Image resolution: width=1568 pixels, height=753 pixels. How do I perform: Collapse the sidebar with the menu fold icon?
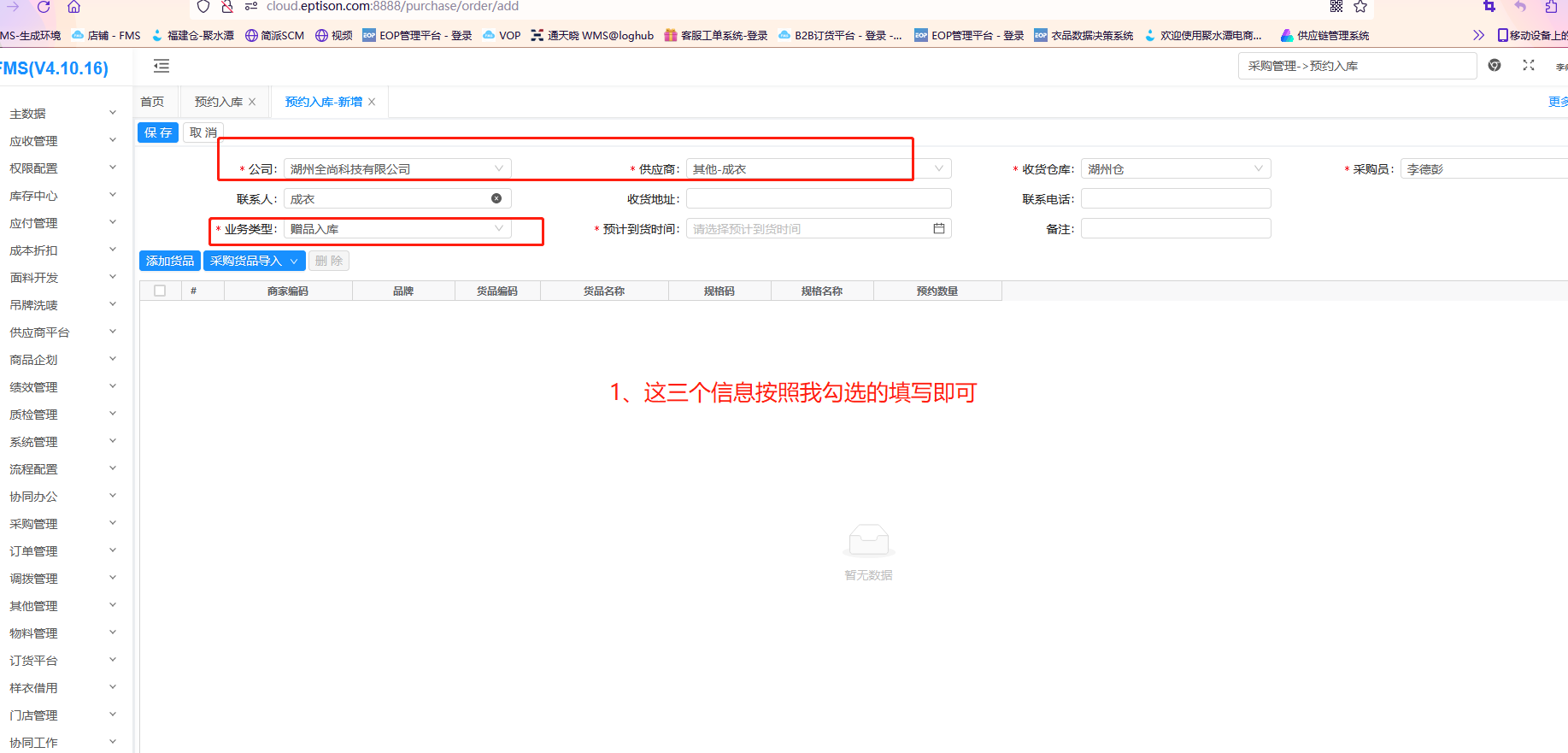click(x=161, y=66)
